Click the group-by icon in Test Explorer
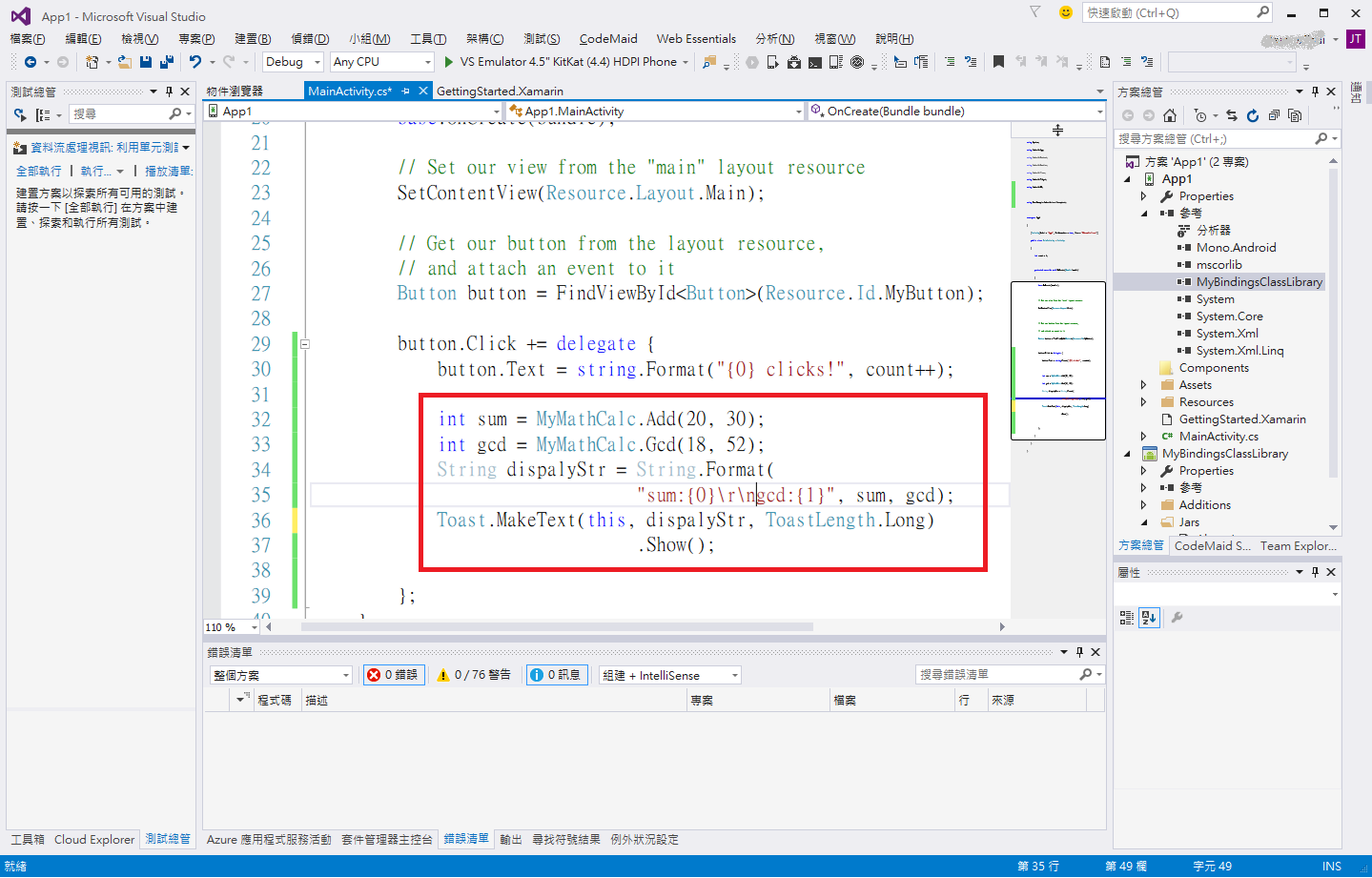The image size is (1372, 878). pyautogui.click(x=43, y=114)
